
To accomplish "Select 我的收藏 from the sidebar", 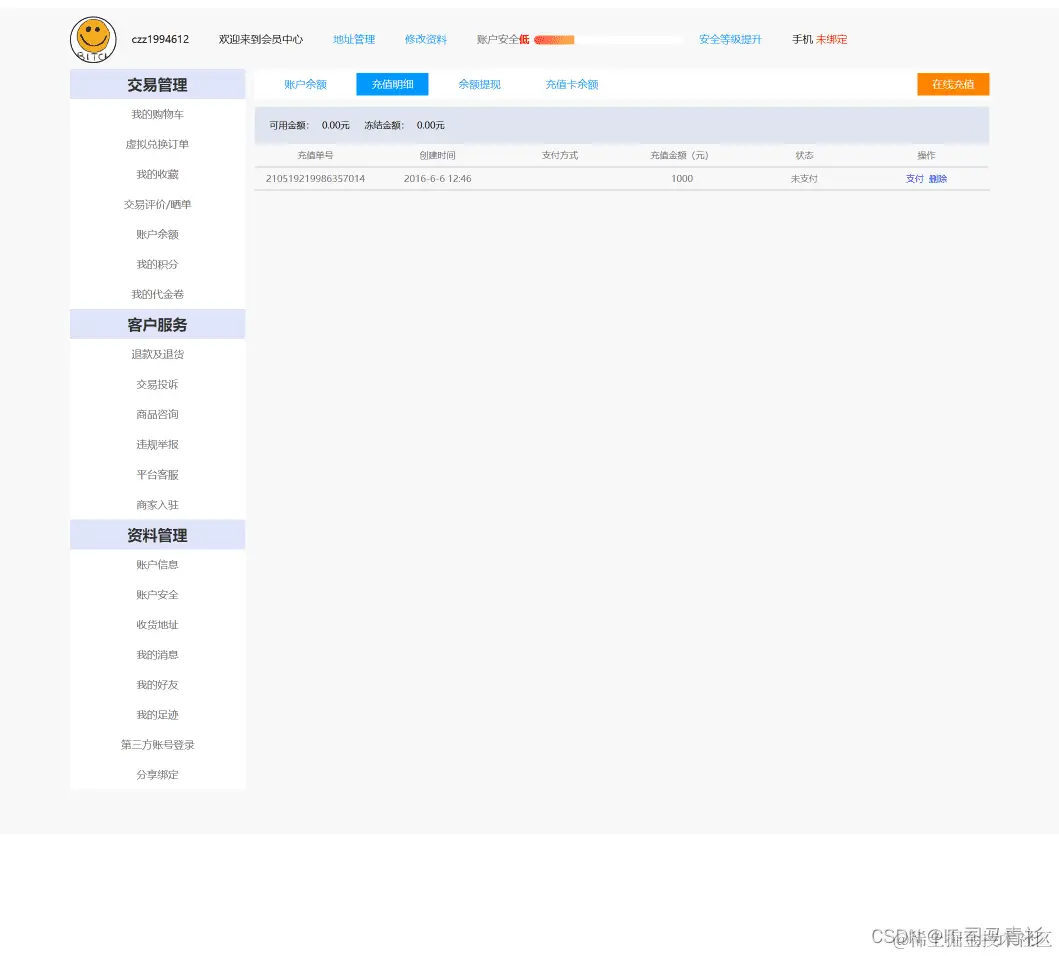I will 156,174.
